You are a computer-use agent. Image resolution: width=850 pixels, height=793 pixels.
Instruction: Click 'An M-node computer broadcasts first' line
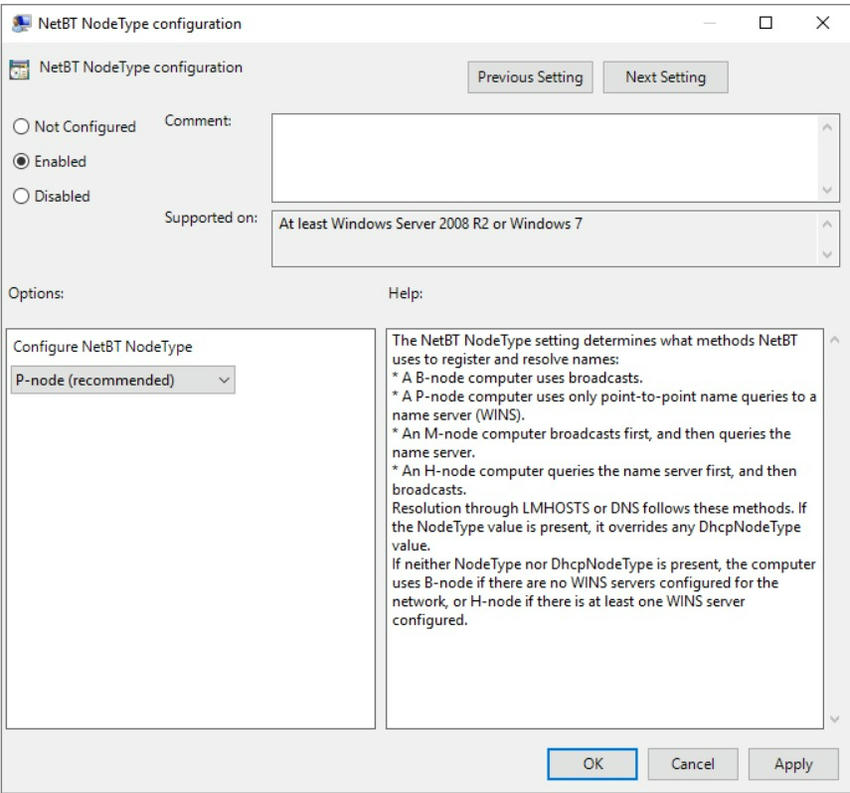tap(591, 434)
